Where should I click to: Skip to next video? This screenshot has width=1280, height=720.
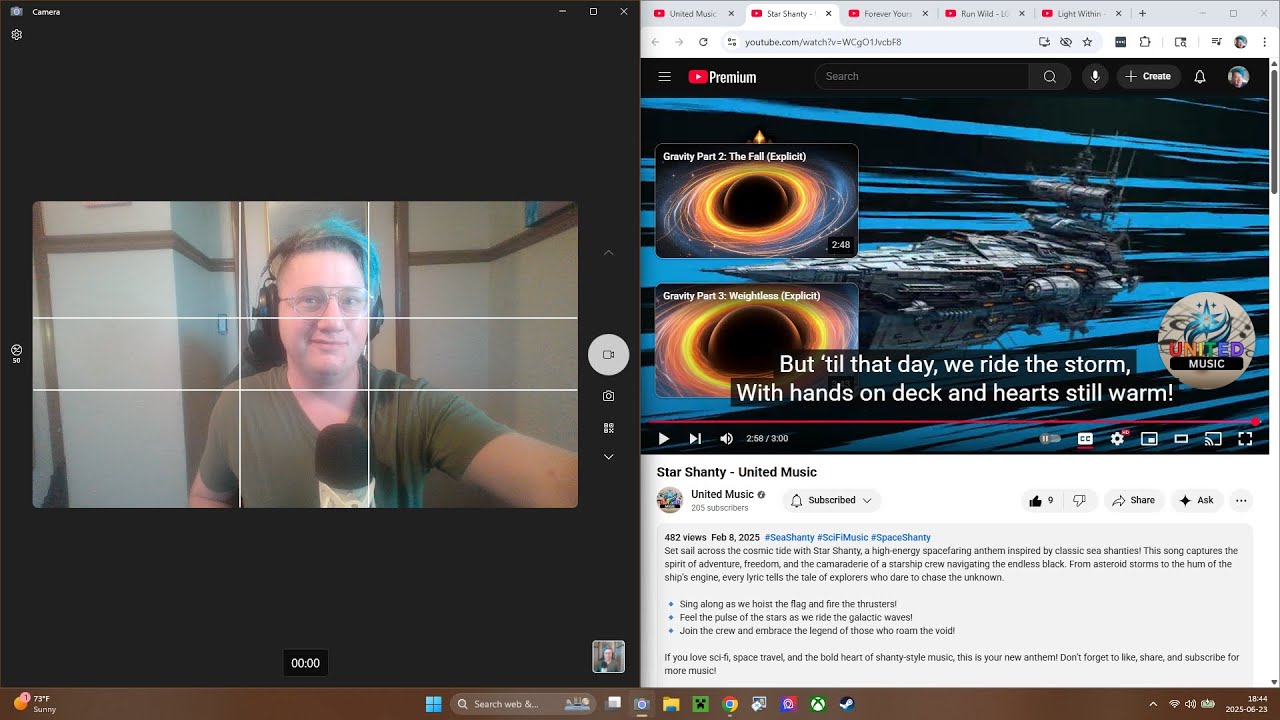tap(695, 438)
